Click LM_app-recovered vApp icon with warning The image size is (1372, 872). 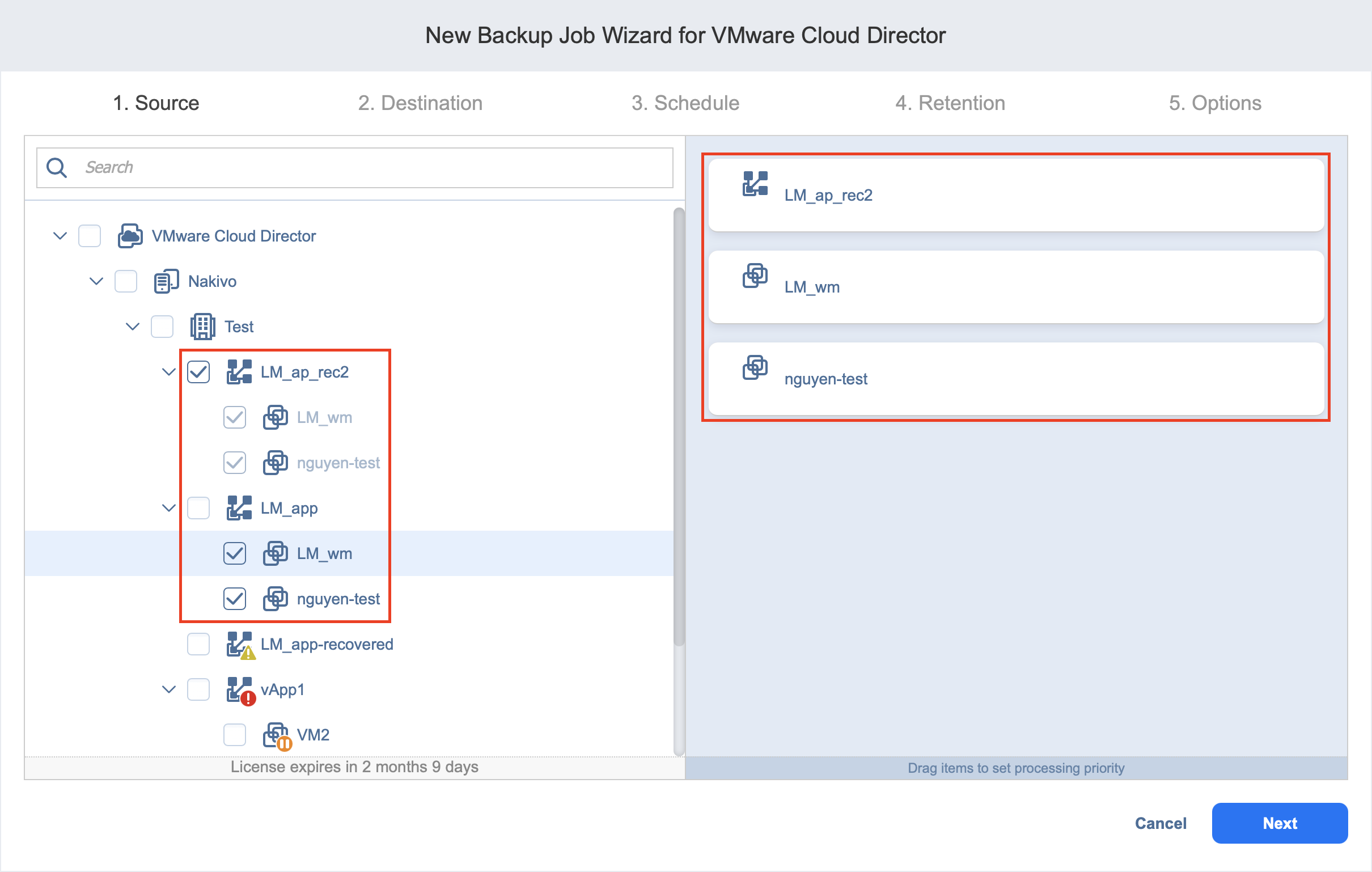click(240, 645)
